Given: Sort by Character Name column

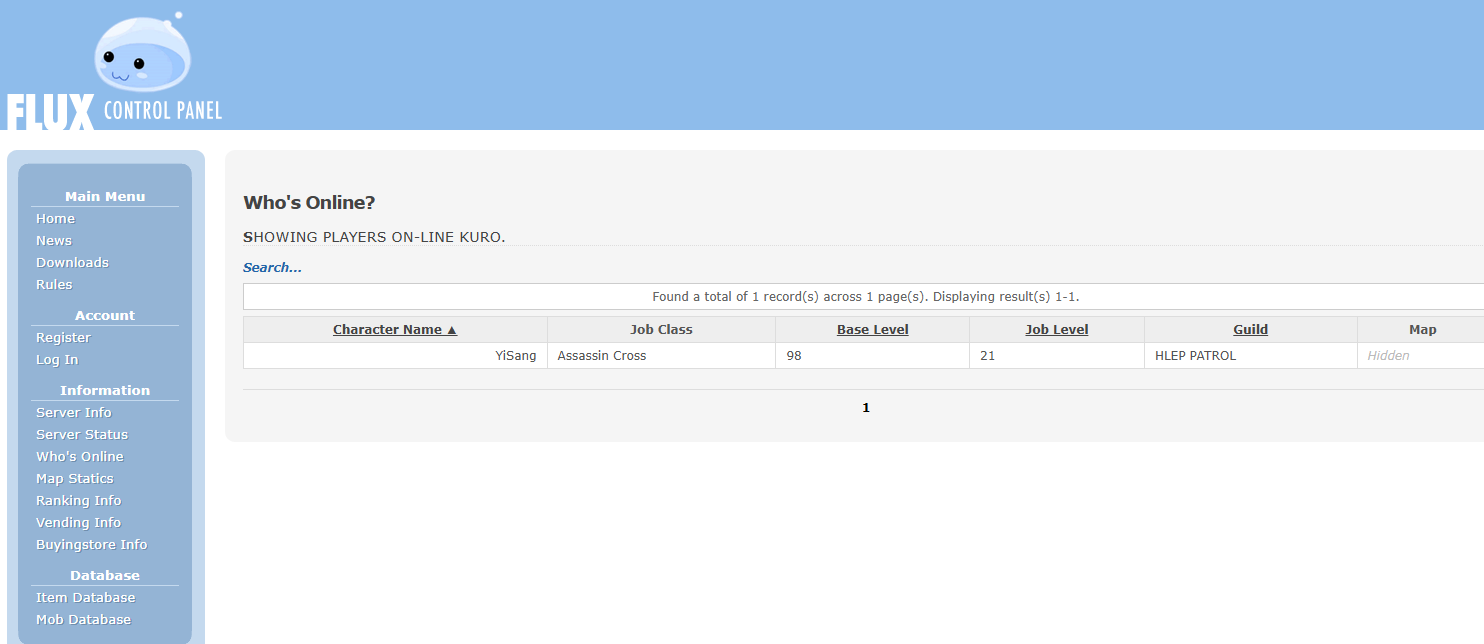Looking at the screenshot, I should pos(395,330).
